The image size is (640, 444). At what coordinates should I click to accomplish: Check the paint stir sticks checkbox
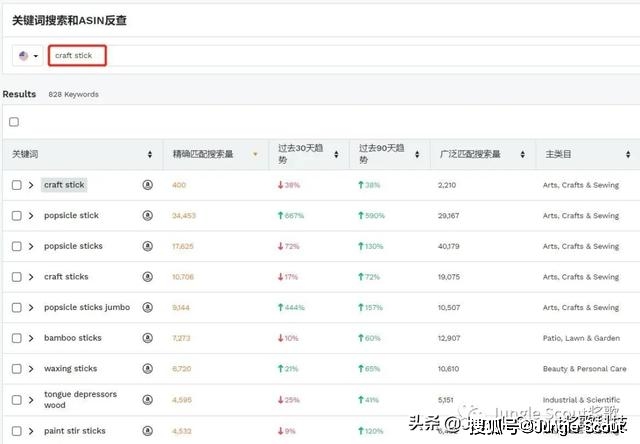(x=16, y=431)
